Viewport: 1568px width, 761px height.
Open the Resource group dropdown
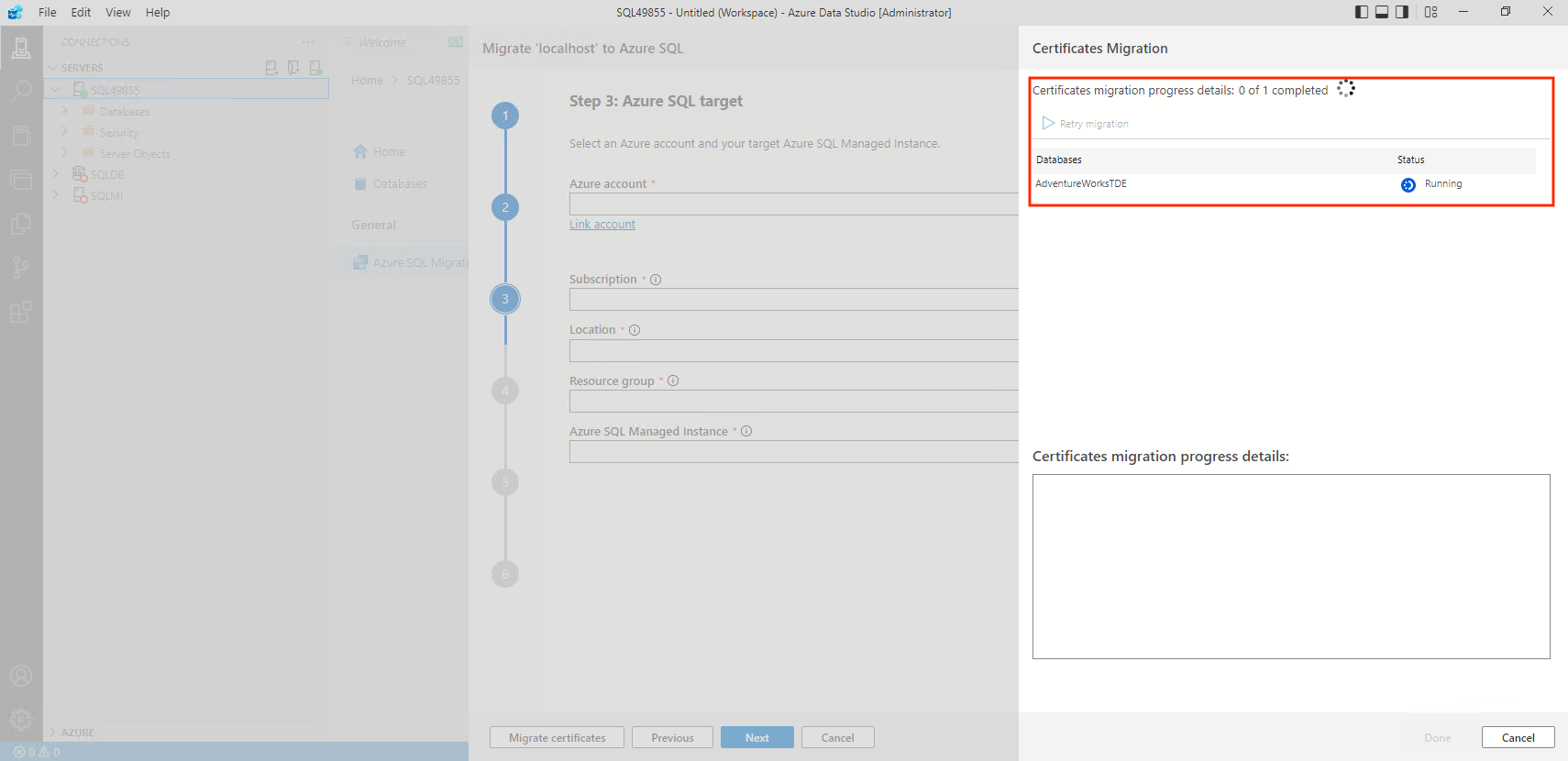pyautogui.click(x=793, y=402)
